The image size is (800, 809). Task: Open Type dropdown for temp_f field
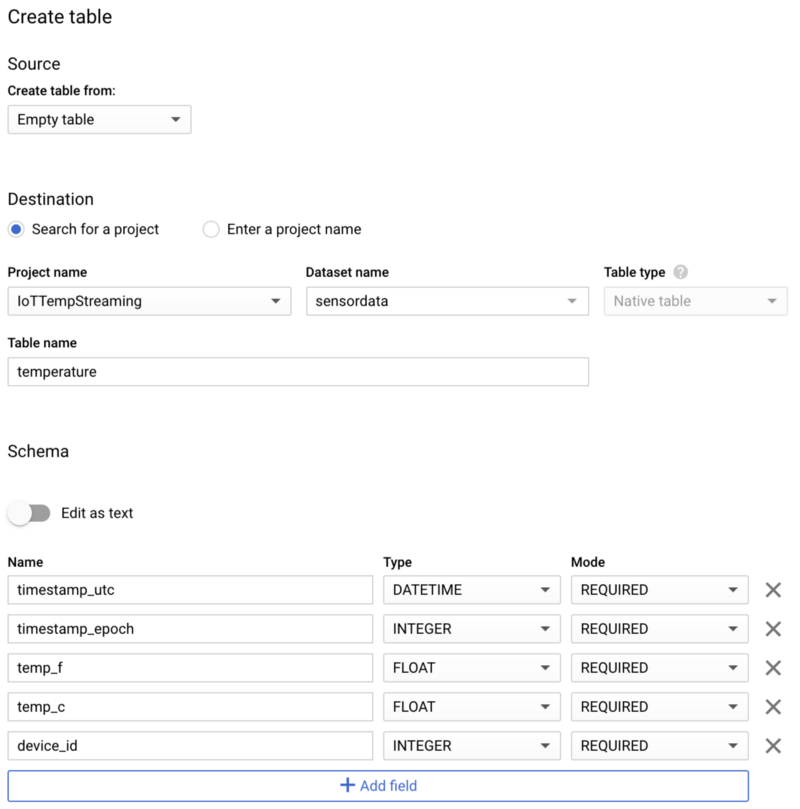[472, 668]
